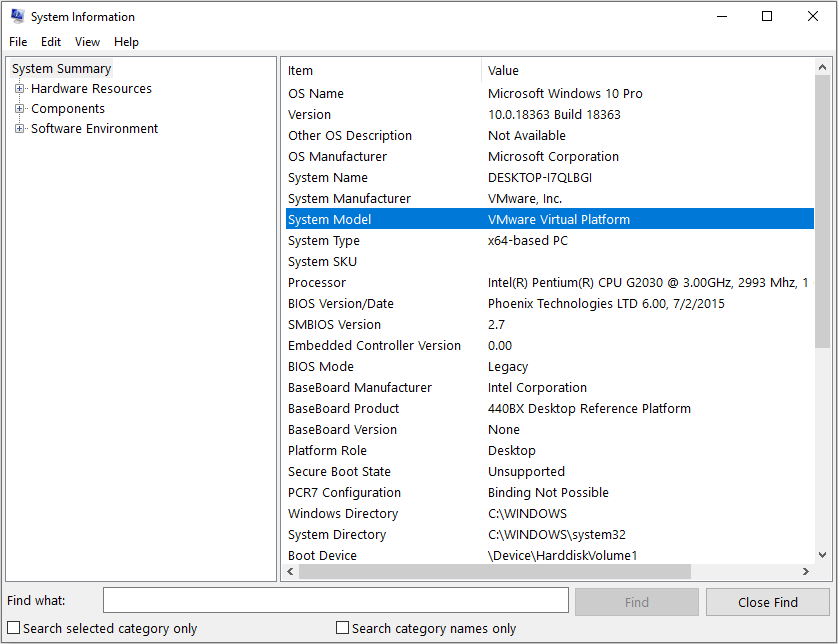Select the System SKU row
Image resolution: width=838 pixels, height=644 pixels.
[x=550, y=261]
